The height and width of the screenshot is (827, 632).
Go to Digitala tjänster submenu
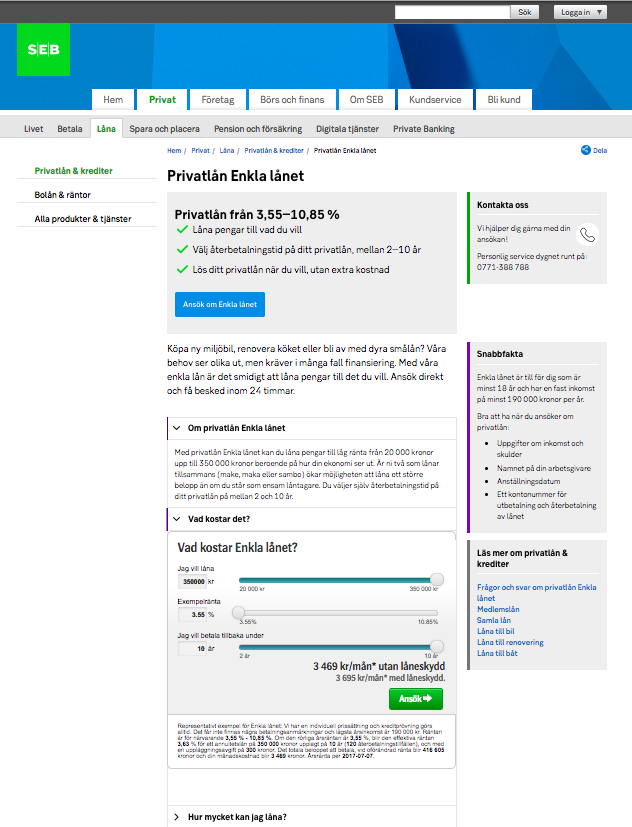(x=347, y=129)
